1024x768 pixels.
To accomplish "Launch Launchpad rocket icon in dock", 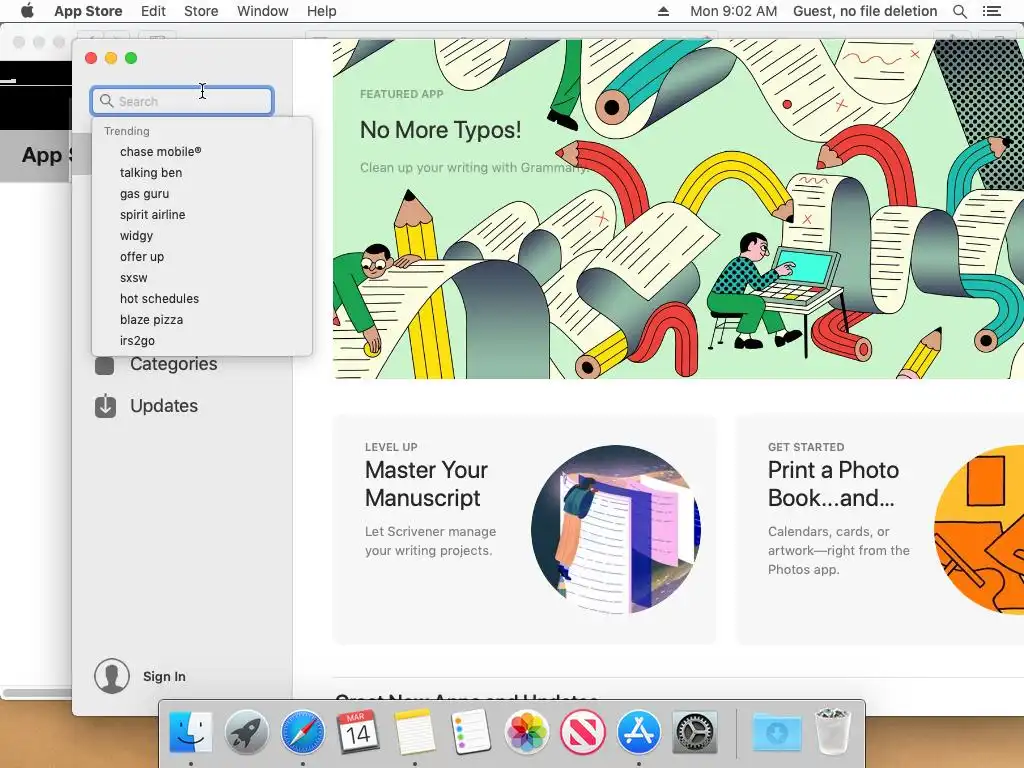I will pyautogui.click(x=246, y=732).
